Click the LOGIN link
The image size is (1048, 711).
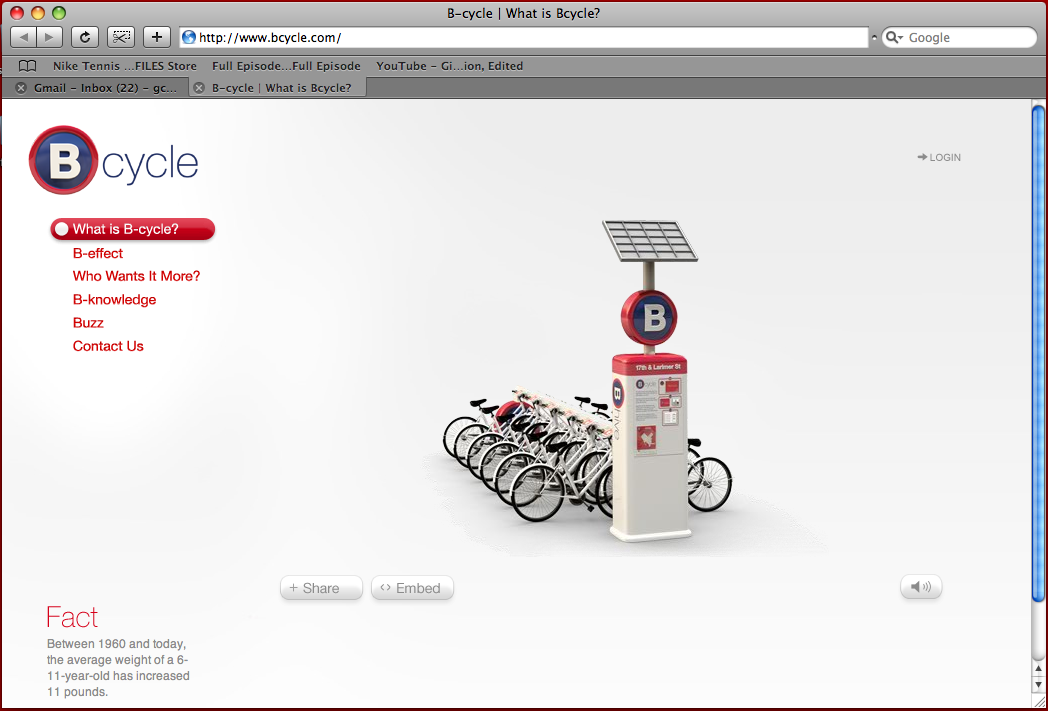tap(939, 158)
